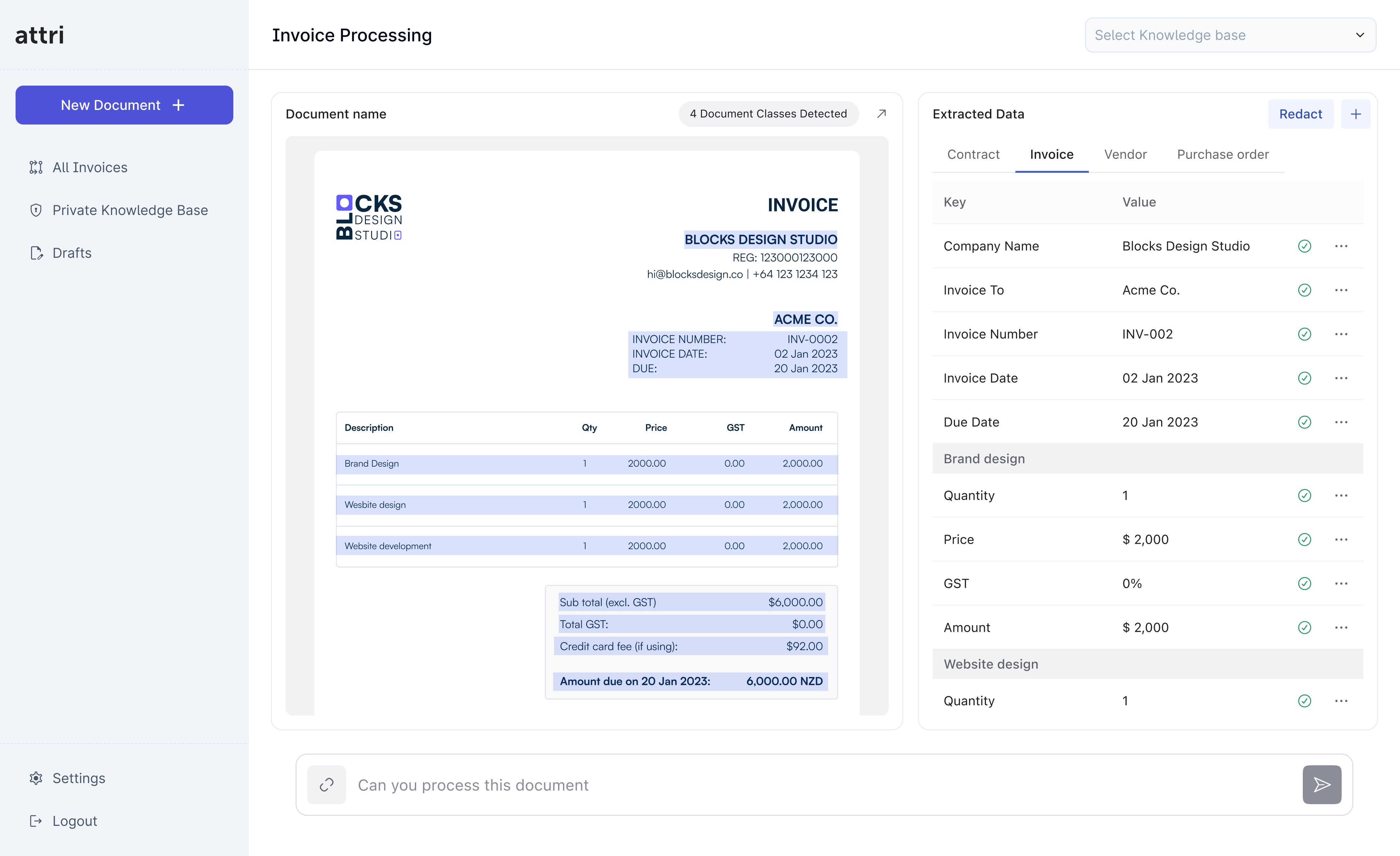This screenshot has height=856, width=1400.
Task: Toggle verified check for Invoice Number
Action: [1304, 334]
